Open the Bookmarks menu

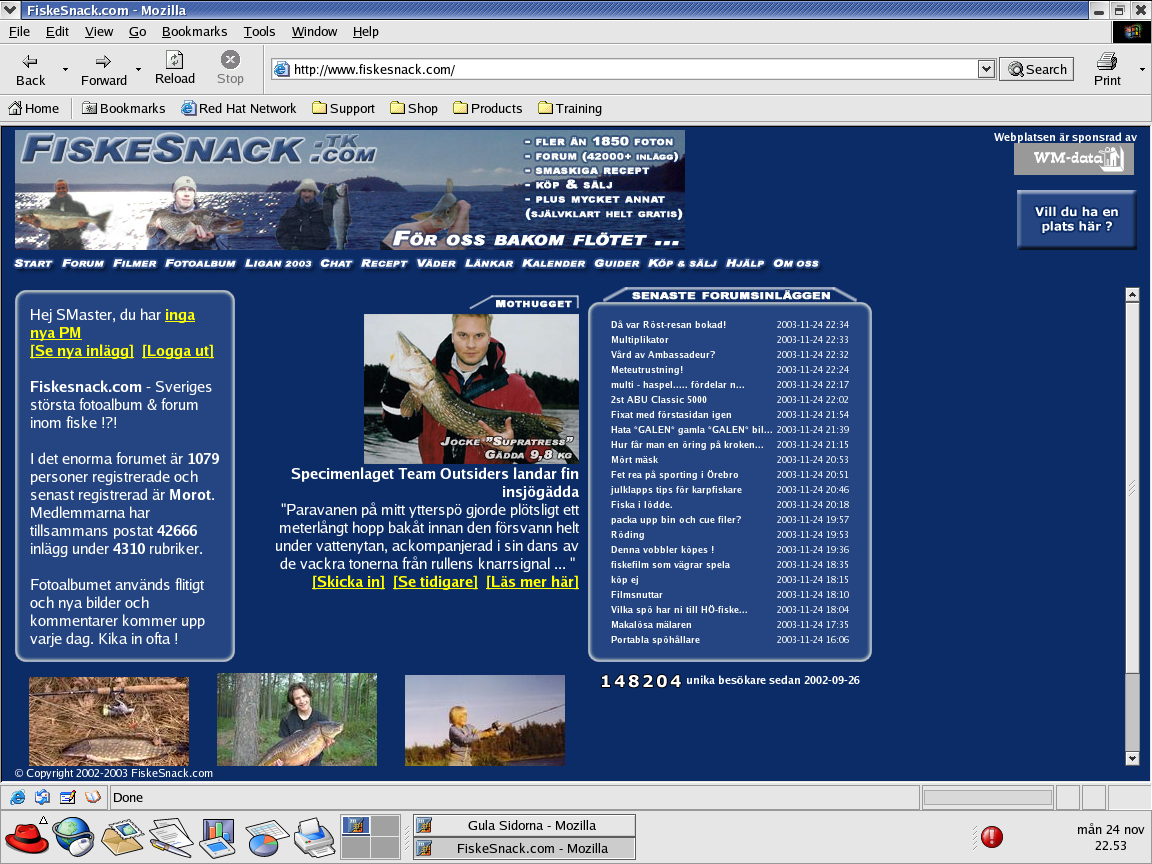click(x=194, y=32)
